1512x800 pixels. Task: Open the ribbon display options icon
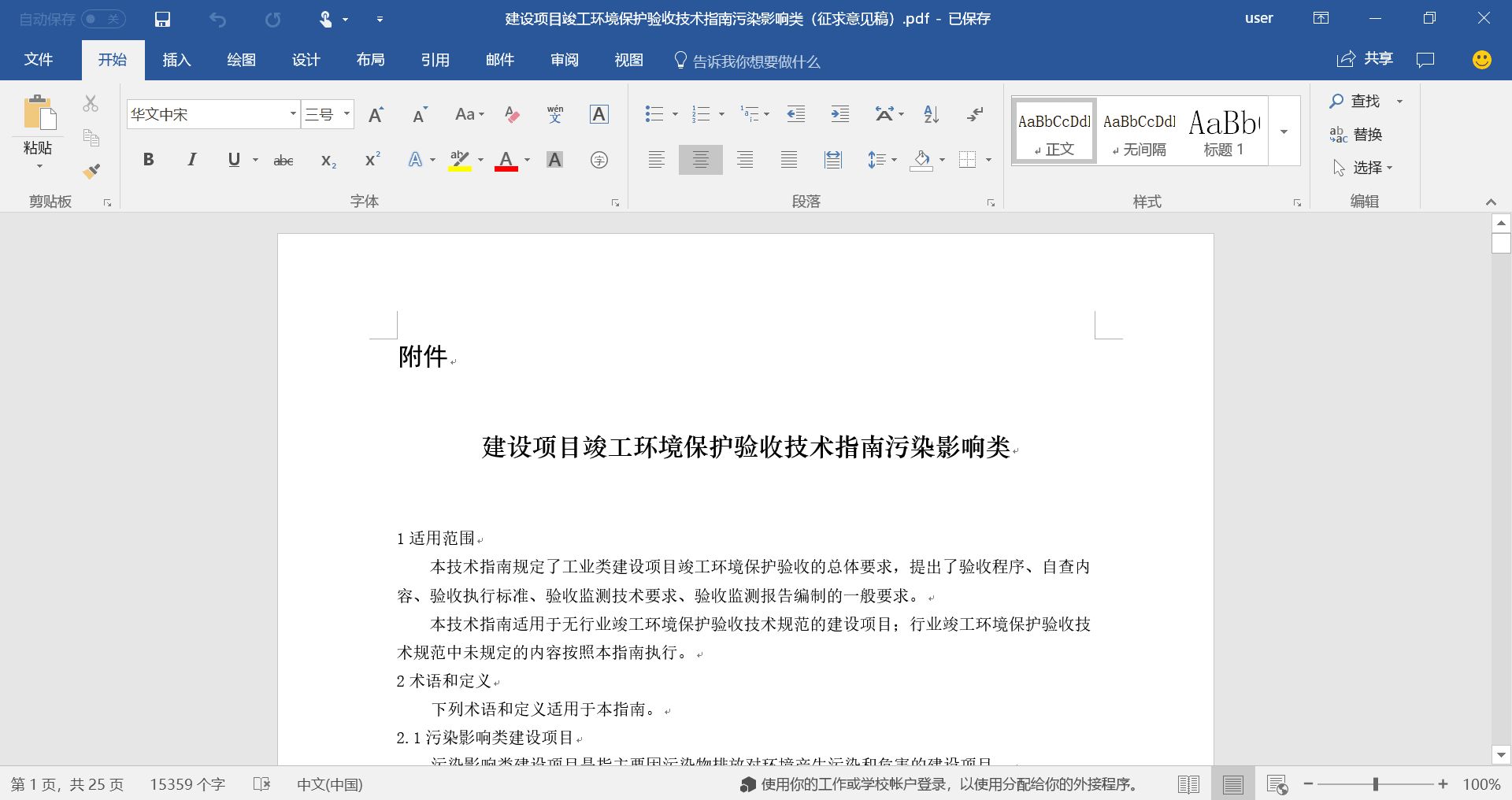point(1321,18)
